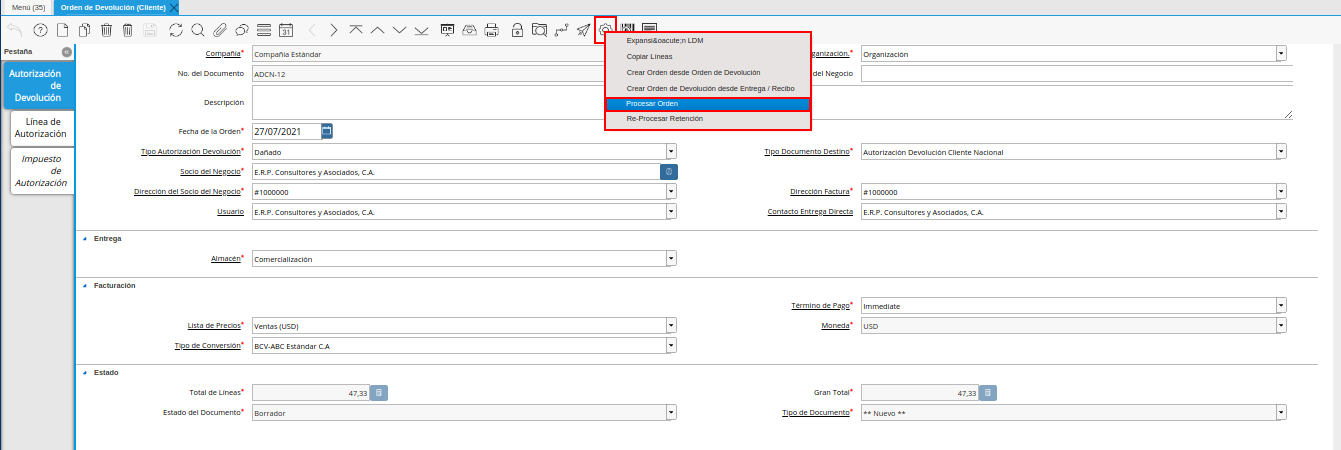Select Procesar Orden menu entry
1341x450 pixels.
click(x=708, y=103)
